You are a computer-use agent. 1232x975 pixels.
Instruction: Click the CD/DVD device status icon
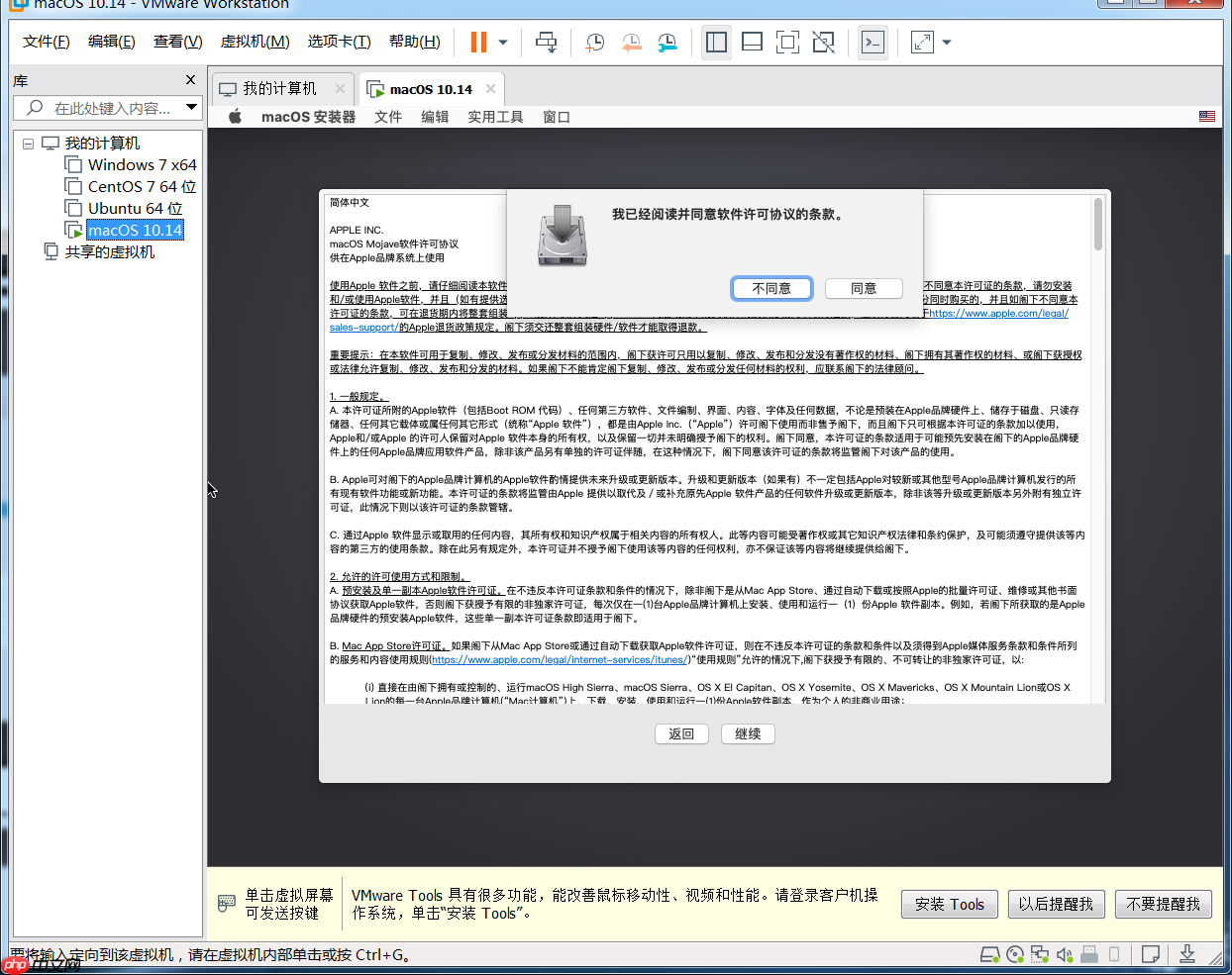(x=1015, y=954)
